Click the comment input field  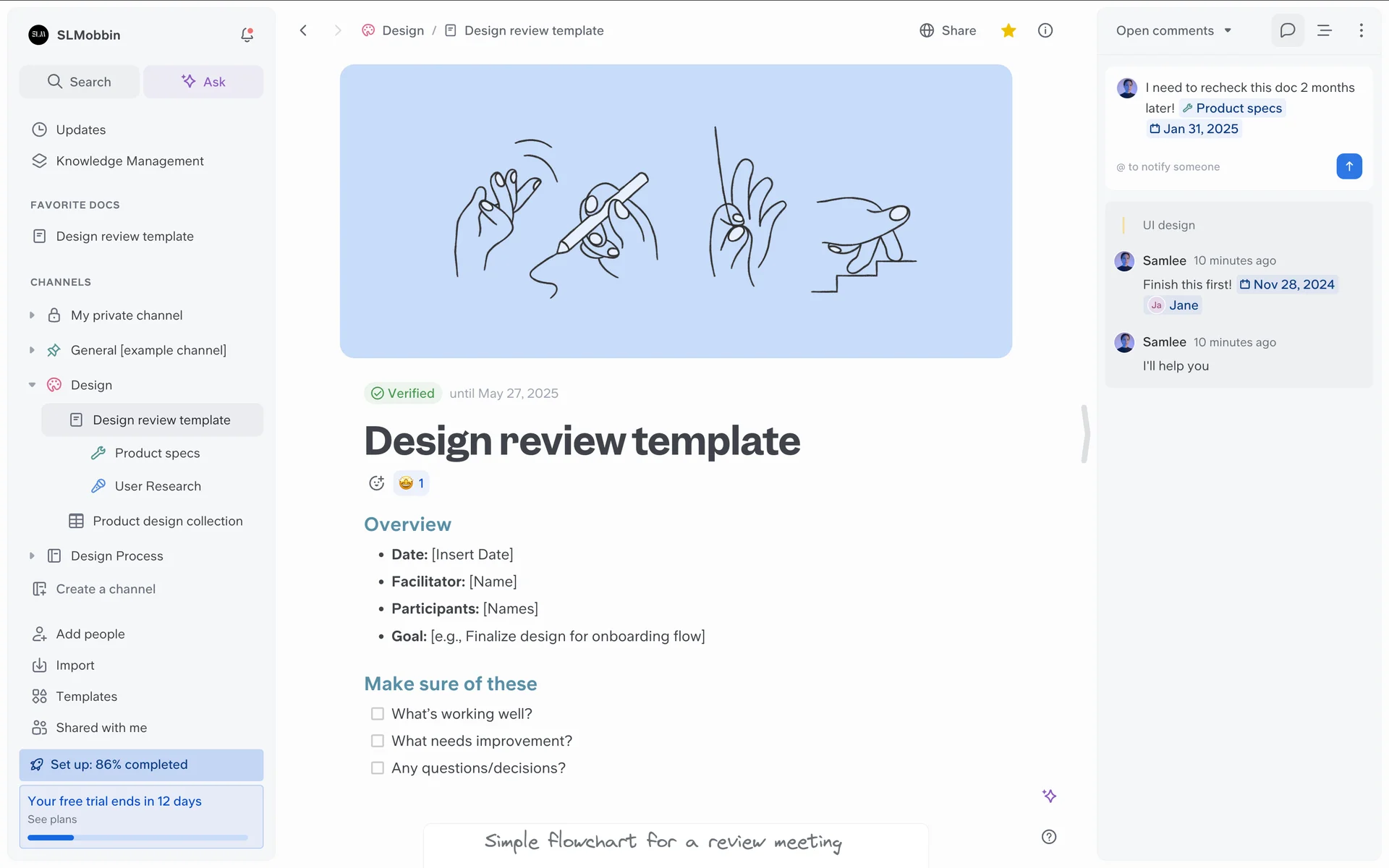coord(1223,166)
